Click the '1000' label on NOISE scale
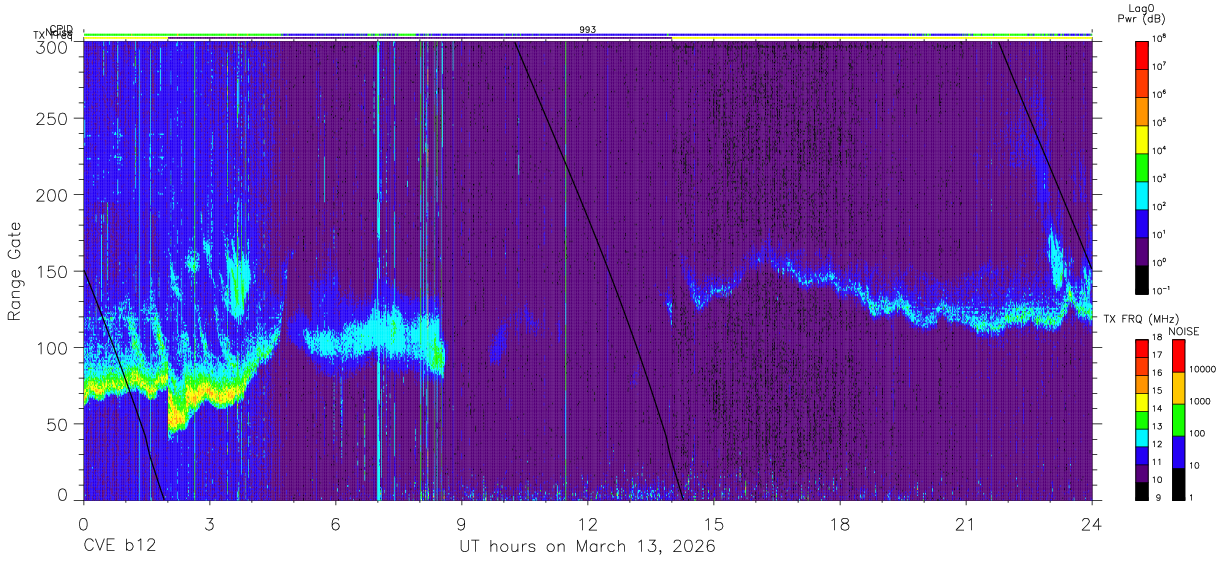The height and width of the screenshot is (567, 1228). coord(1201,402)
